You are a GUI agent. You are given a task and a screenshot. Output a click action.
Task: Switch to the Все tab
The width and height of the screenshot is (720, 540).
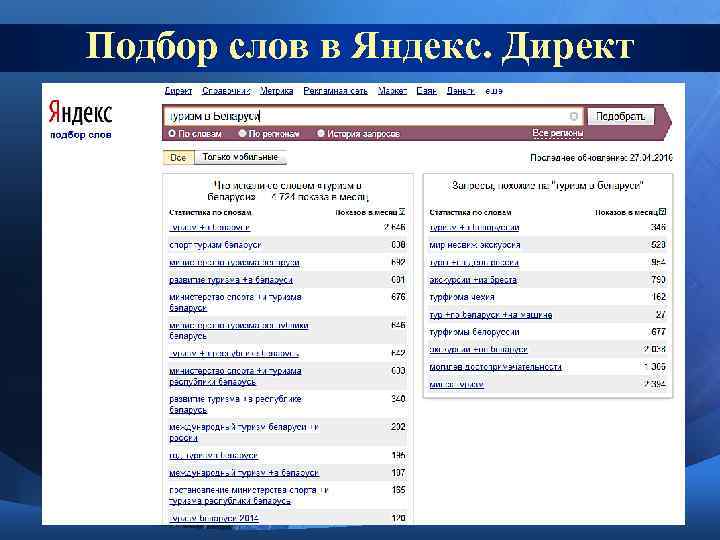click(178, 158)
